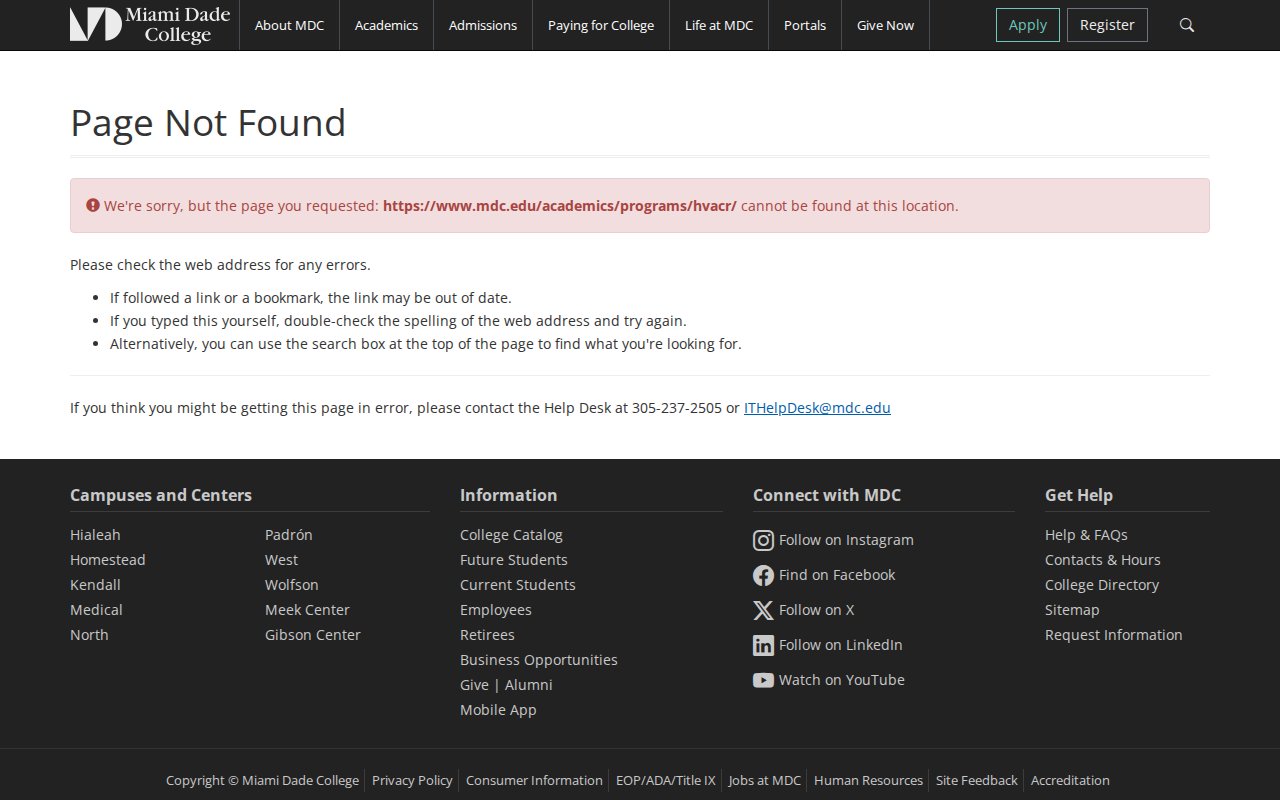Go to the Kendall campus link

95,585
